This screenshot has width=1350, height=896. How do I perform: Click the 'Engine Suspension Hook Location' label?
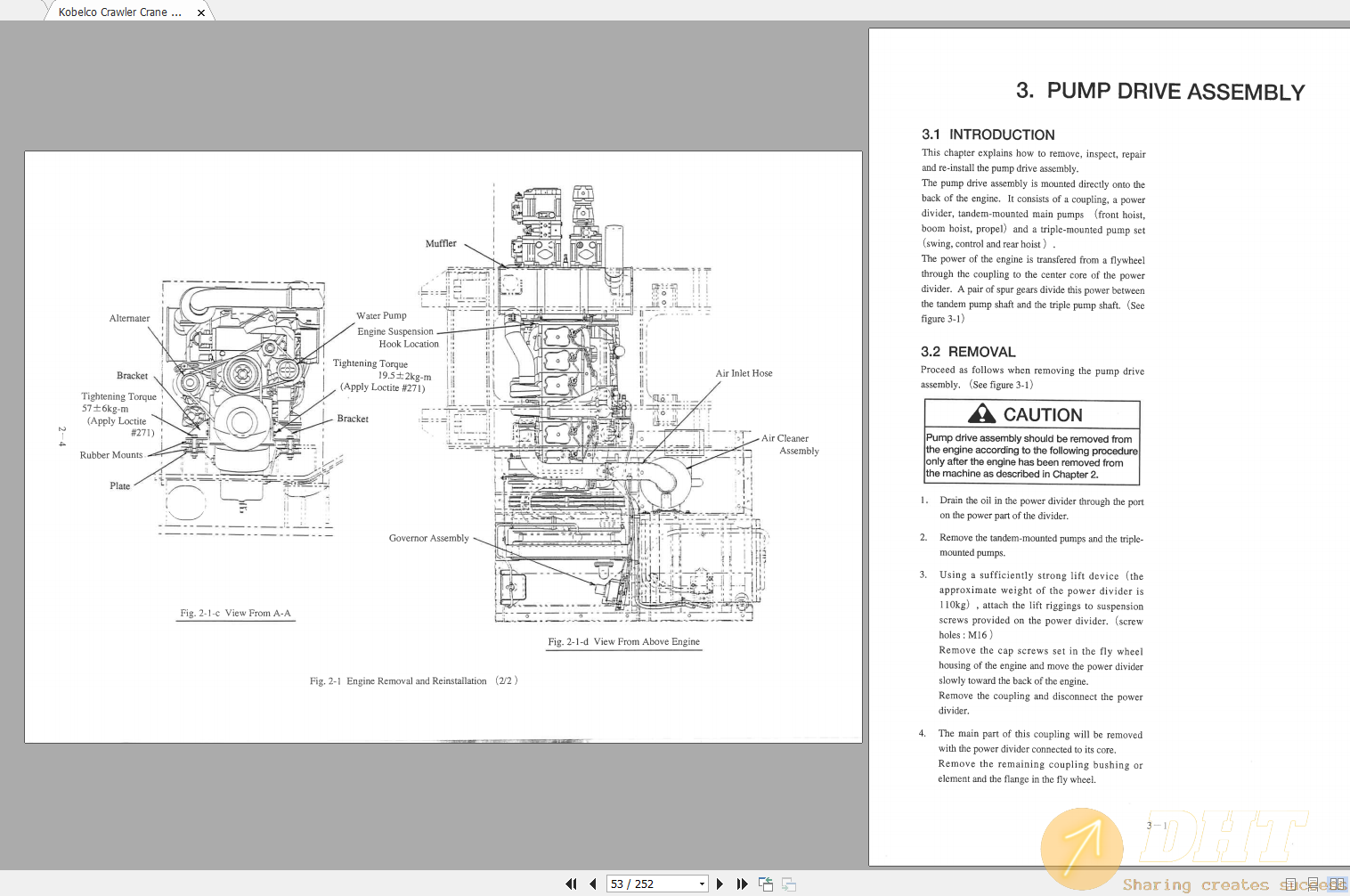point(398,338)
